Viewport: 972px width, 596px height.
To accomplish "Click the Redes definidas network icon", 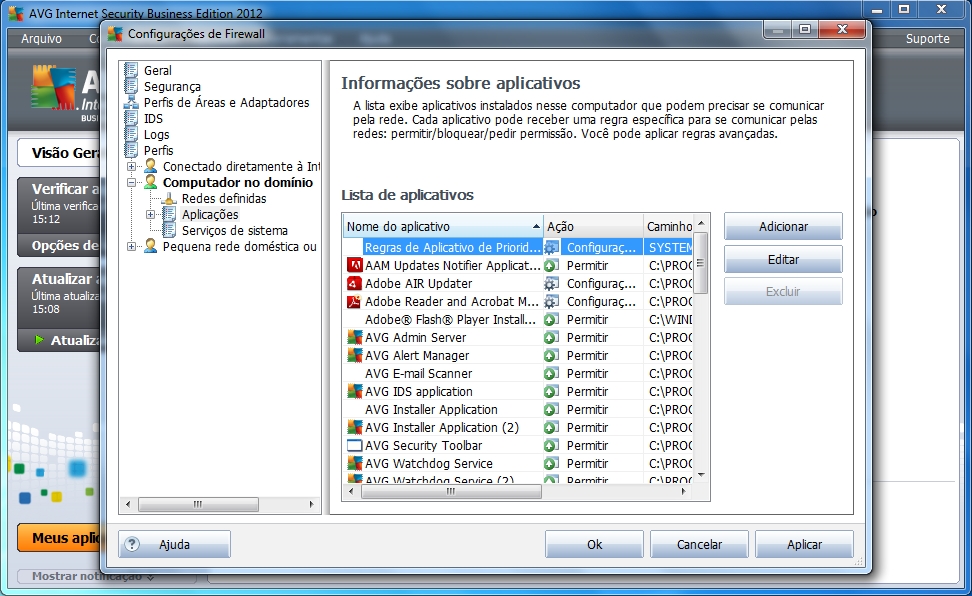I will tap(169, 198).
